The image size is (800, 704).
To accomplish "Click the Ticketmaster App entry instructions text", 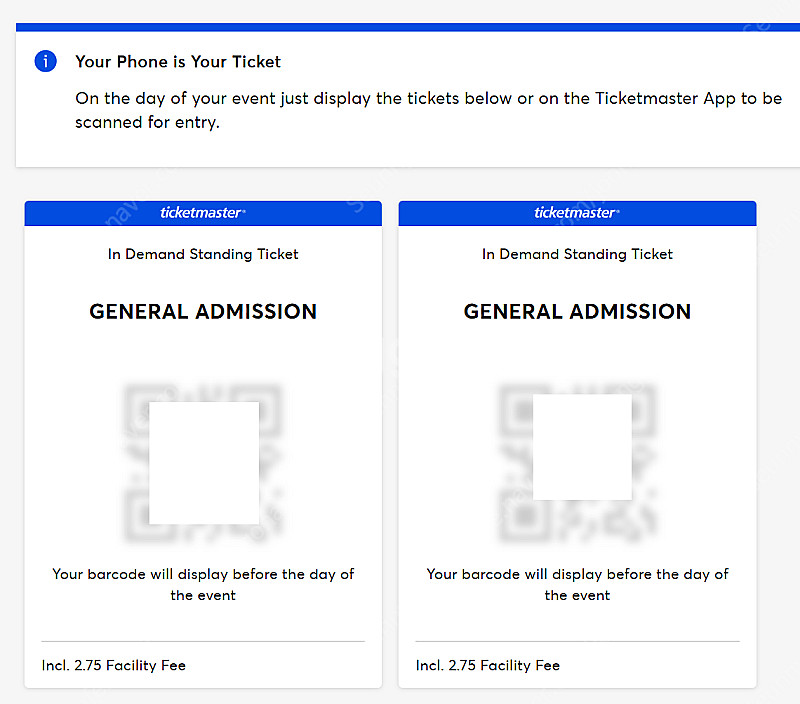I will tap(429, 110).
